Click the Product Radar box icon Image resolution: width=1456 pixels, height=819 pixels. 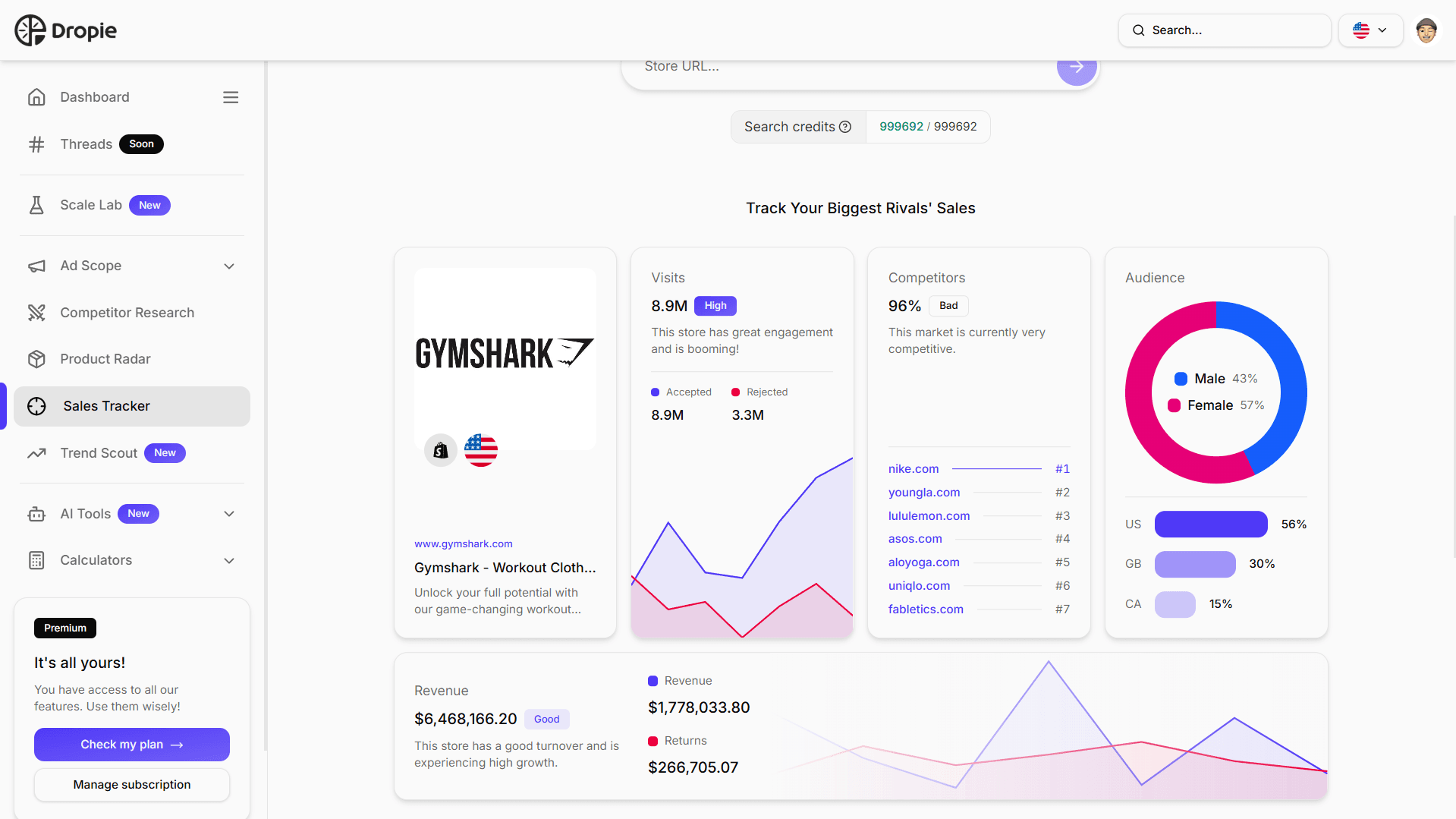pyautogui.click(x=36, y=359)
